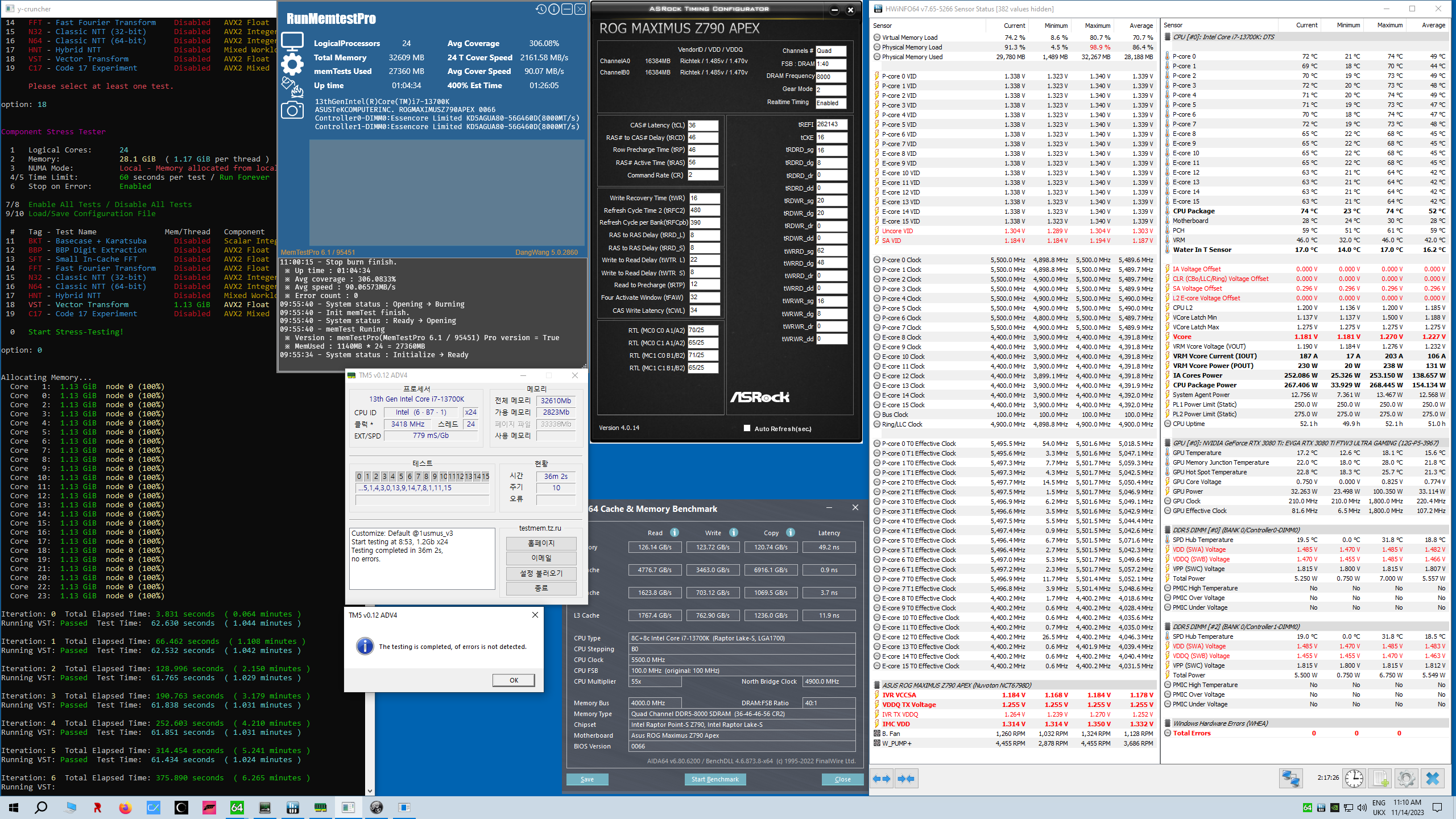Screen dimensions: 1456x819
Task: Toggle TM5 test number 15 box
Action: tap(485, 476)
